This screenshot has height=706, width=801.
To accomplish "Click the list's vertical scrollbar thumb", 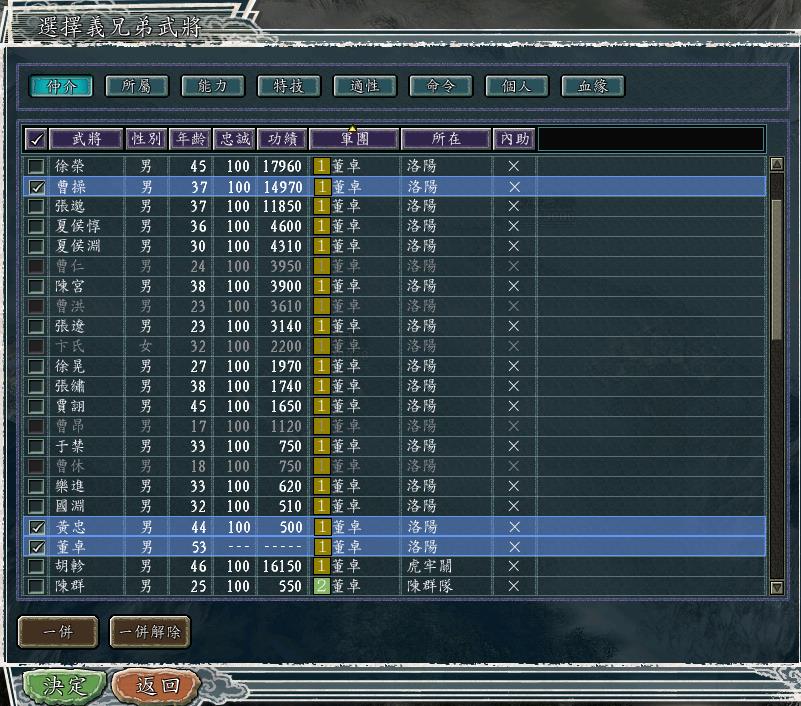I will (x=776, y=270).
